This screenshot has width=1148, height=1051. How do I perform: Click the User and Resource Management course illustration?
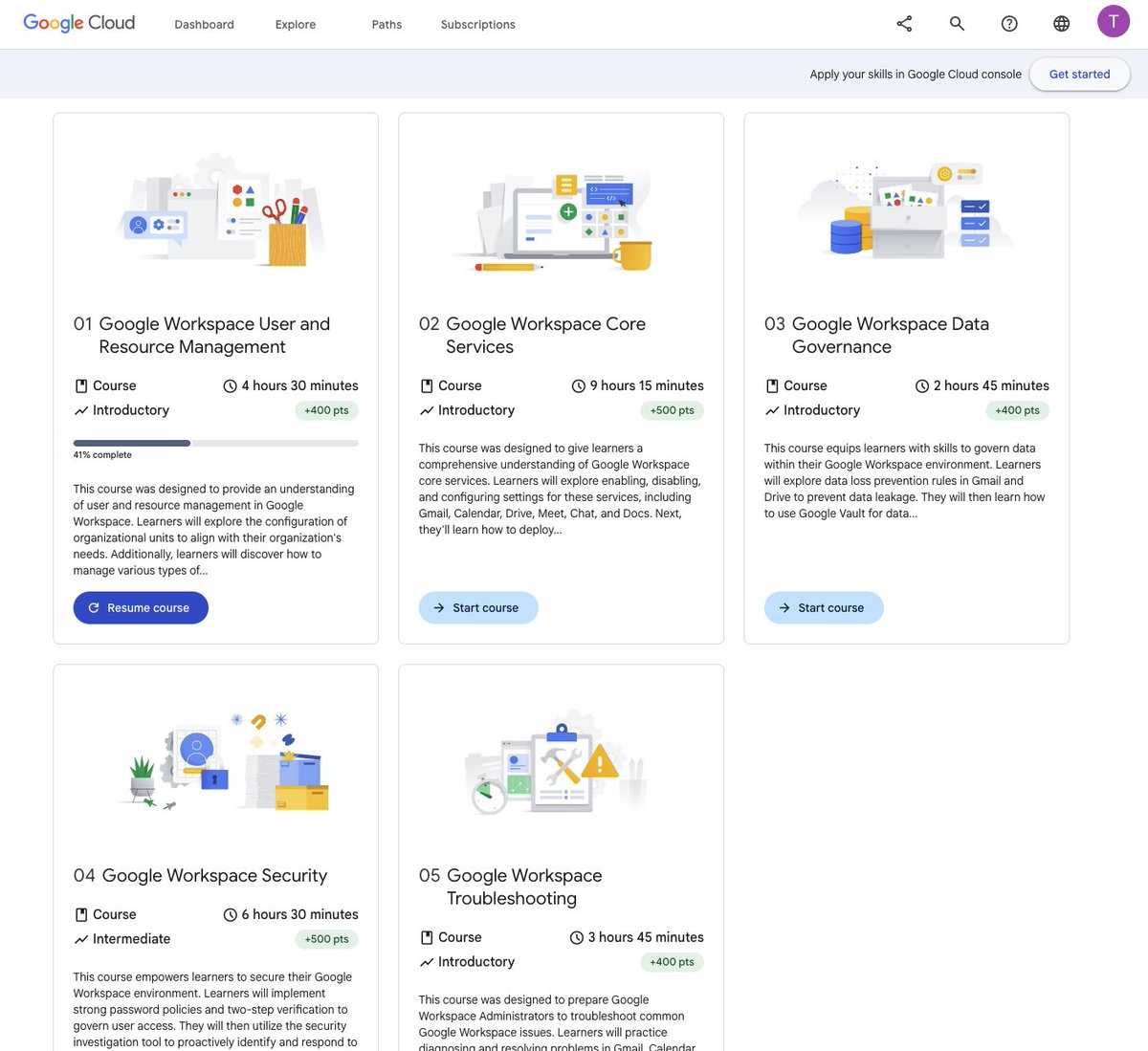[221, 210]
